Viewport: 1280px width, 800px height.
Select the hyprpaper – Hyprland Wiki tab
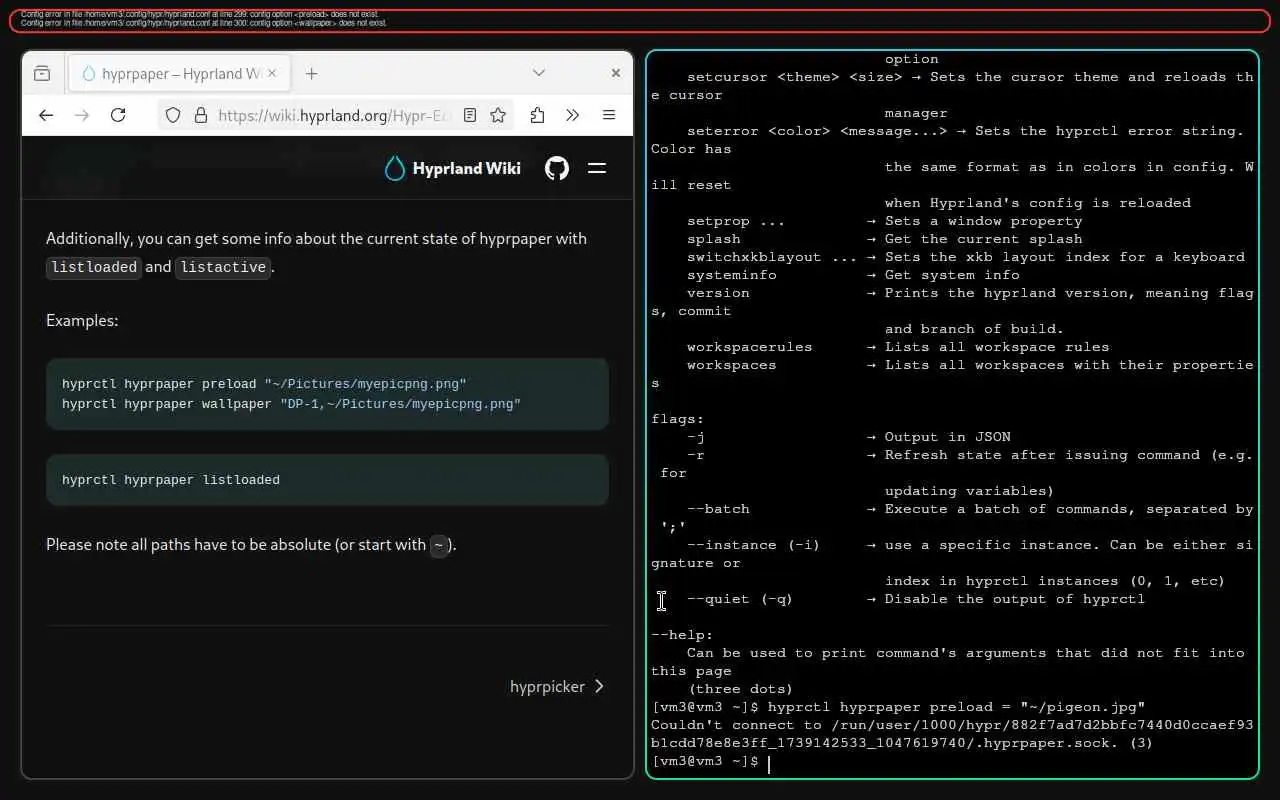[x=180, y=73]
